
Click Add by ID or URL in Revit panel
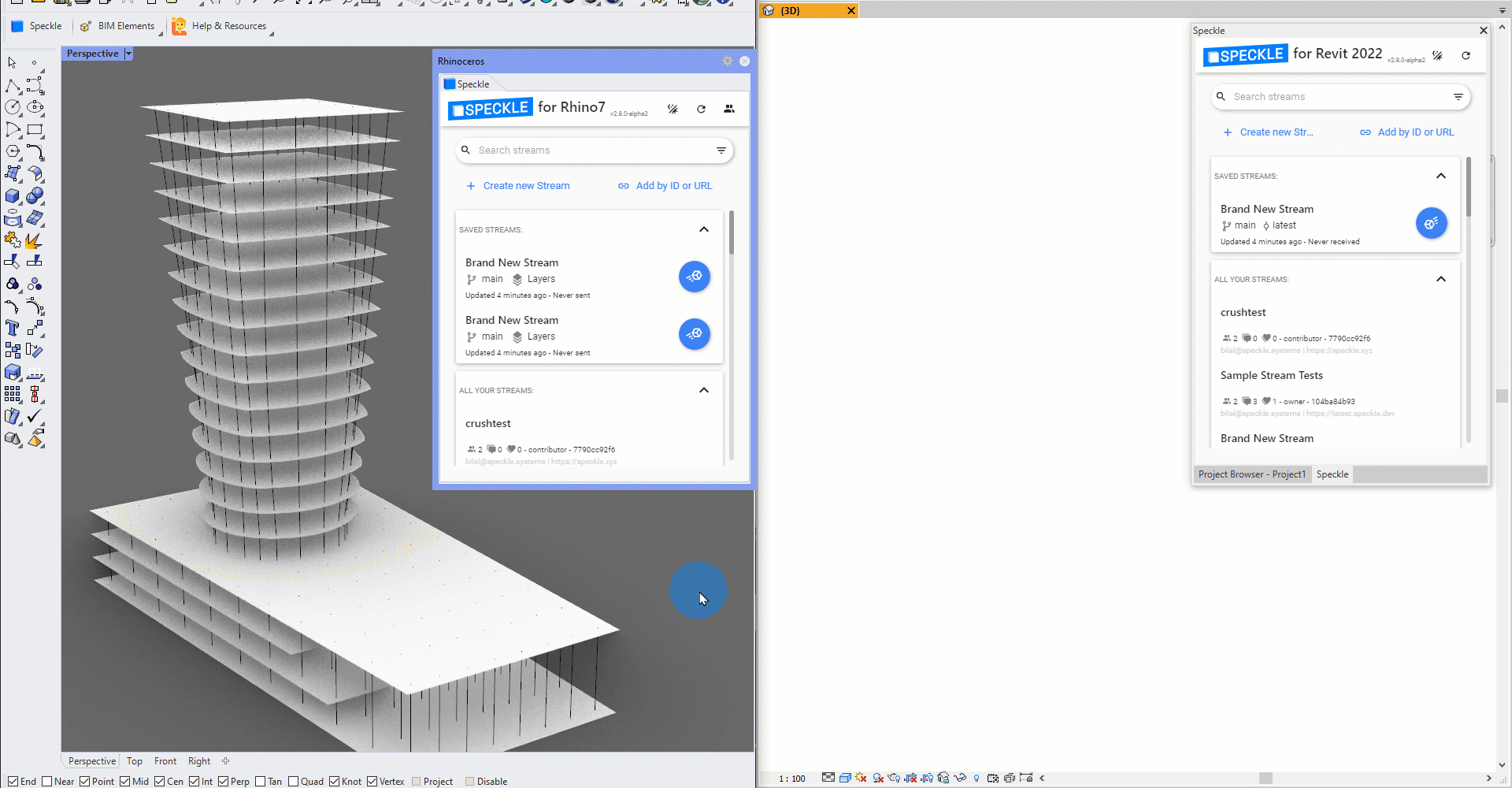pos(1407,132)
